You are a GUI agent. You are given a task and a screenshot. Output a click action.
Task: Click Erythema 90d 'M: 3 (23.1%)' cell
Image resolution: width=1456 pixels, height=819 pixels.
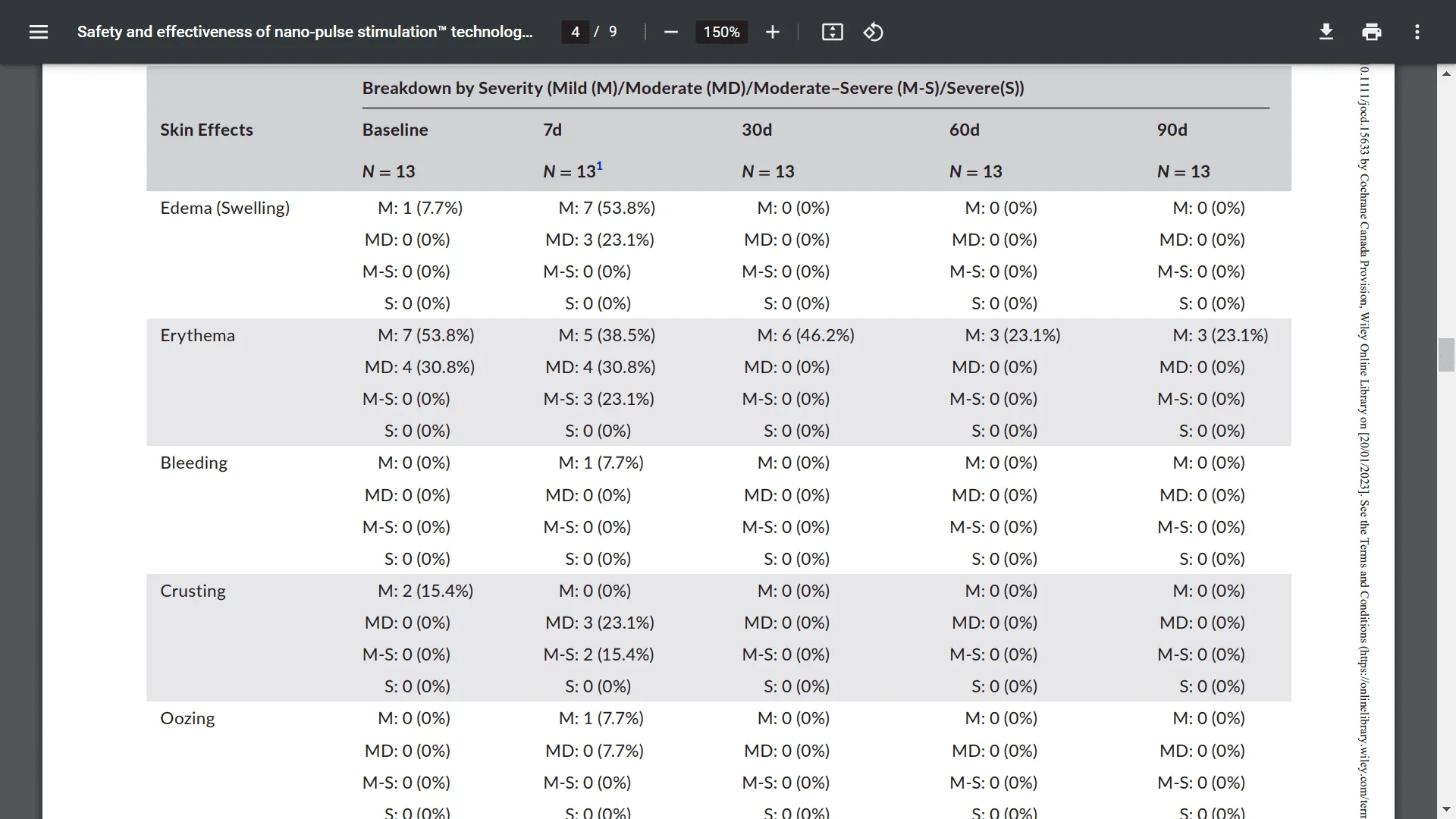click(1220, 335)
